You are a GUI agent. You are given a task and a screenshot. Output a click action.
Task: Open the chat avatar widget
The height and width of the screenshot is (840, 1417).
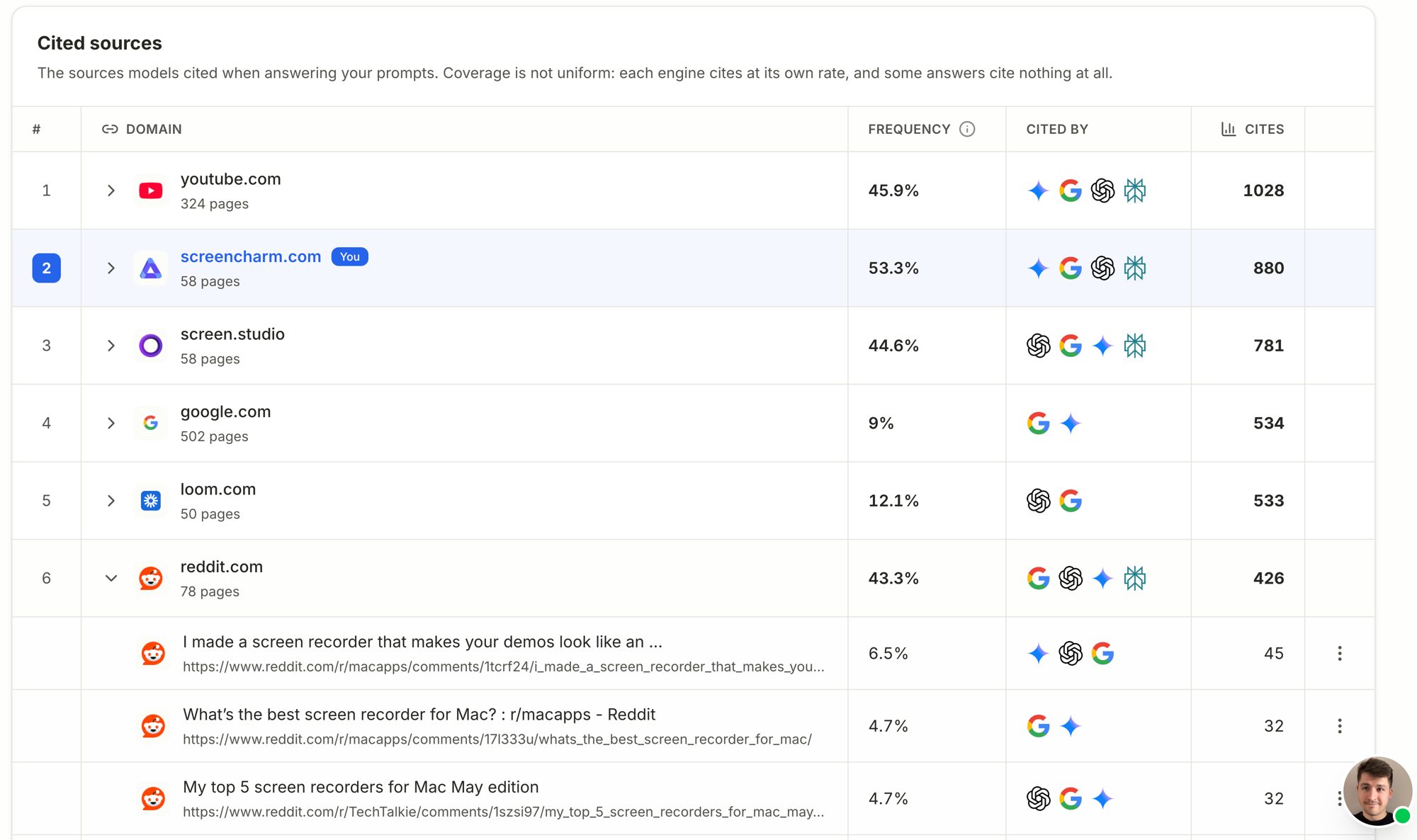pyautogui.click(x=1377, y=791)
